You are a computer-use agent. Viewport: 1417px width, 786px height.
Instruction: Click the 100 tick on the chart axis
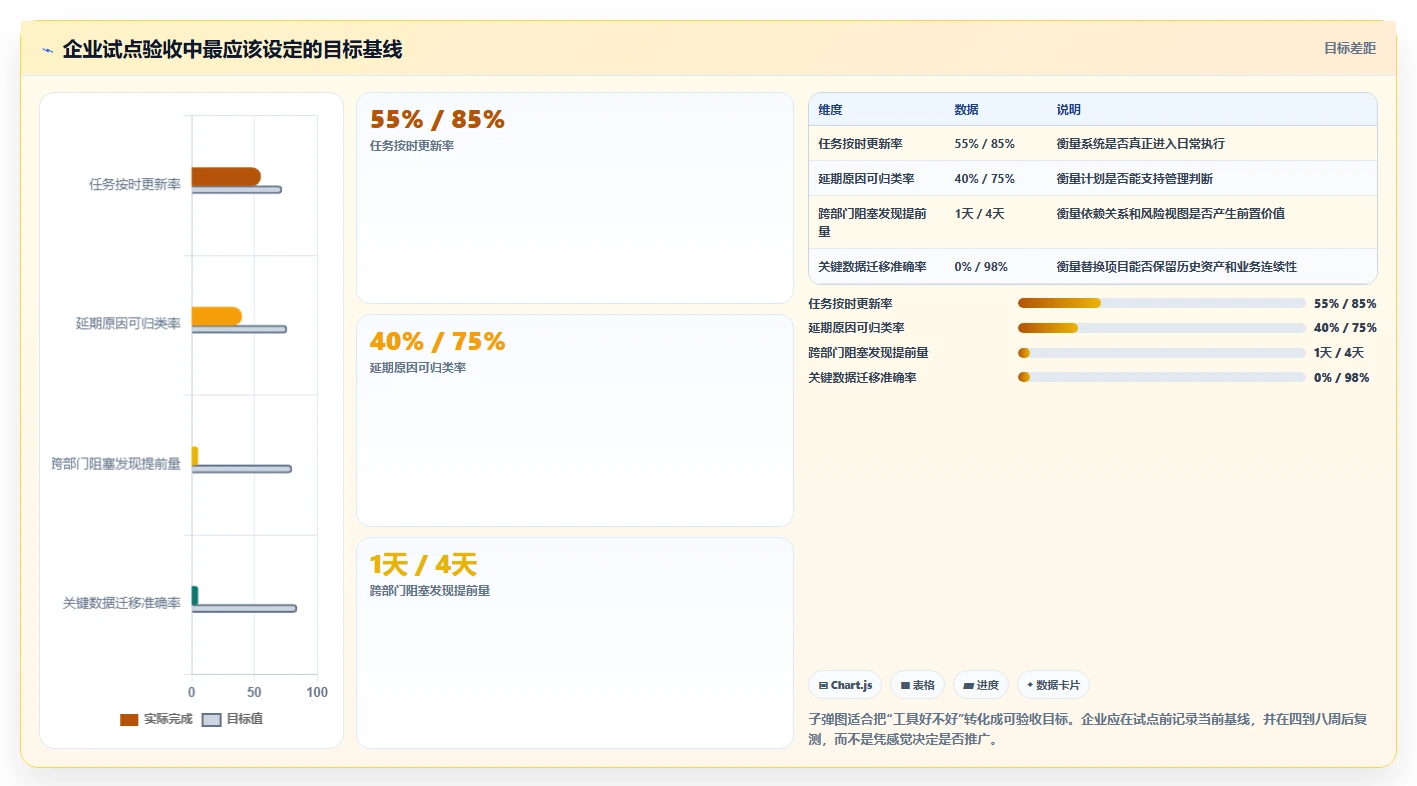tap(317, 692)
